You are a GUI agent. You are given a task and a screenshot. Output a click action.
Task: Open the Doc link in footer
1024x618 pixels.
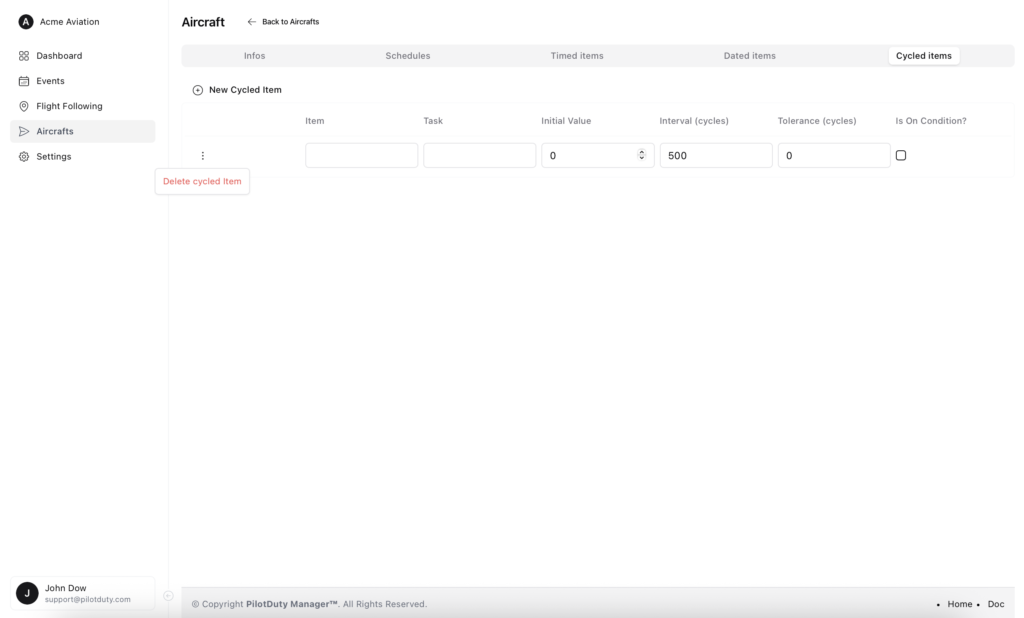995,604
